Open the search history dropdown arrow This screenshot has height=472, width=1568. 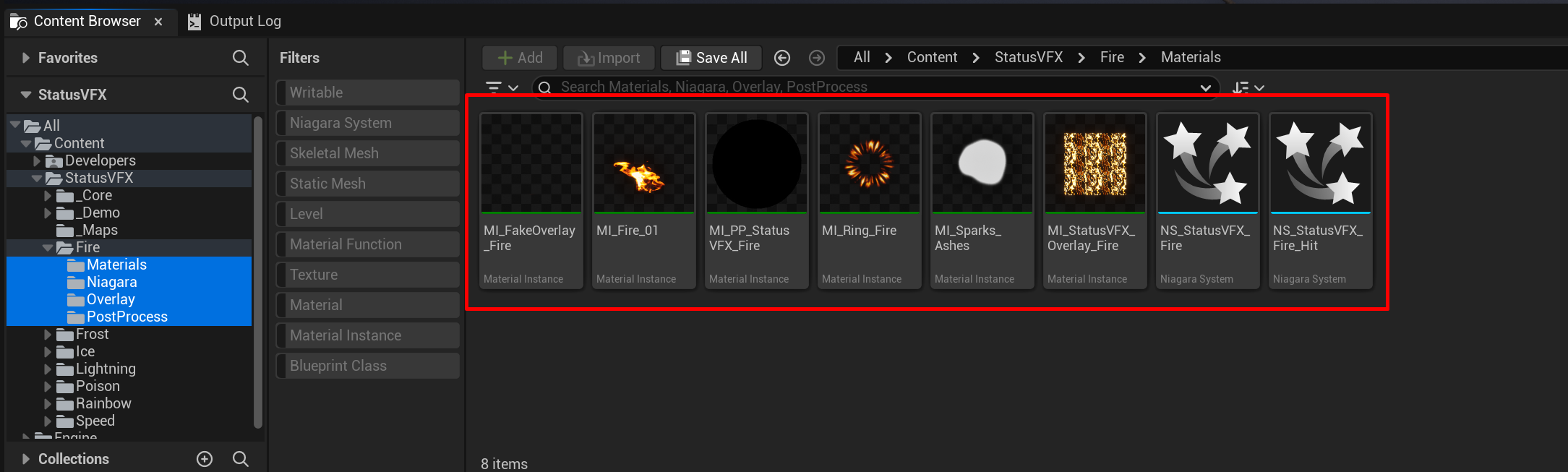[x=1205, y=87]
